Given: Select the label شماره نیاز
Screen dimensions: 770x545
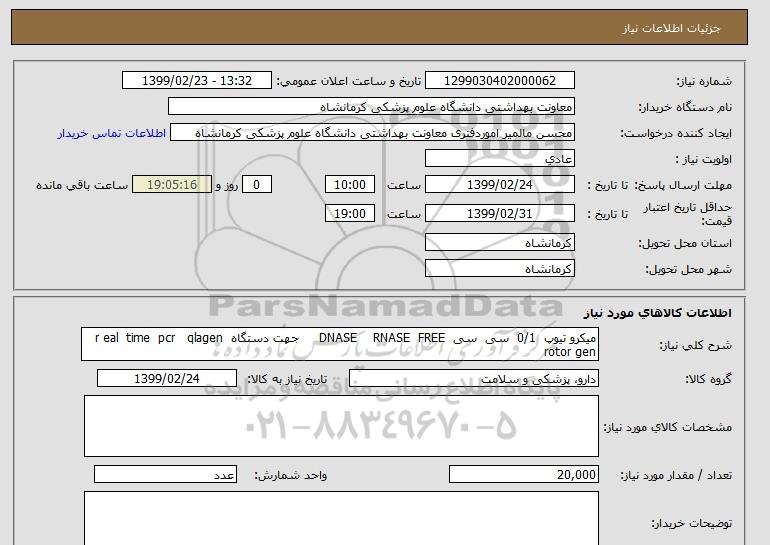Looking at the screenshot, I should [x=704, y=81].
